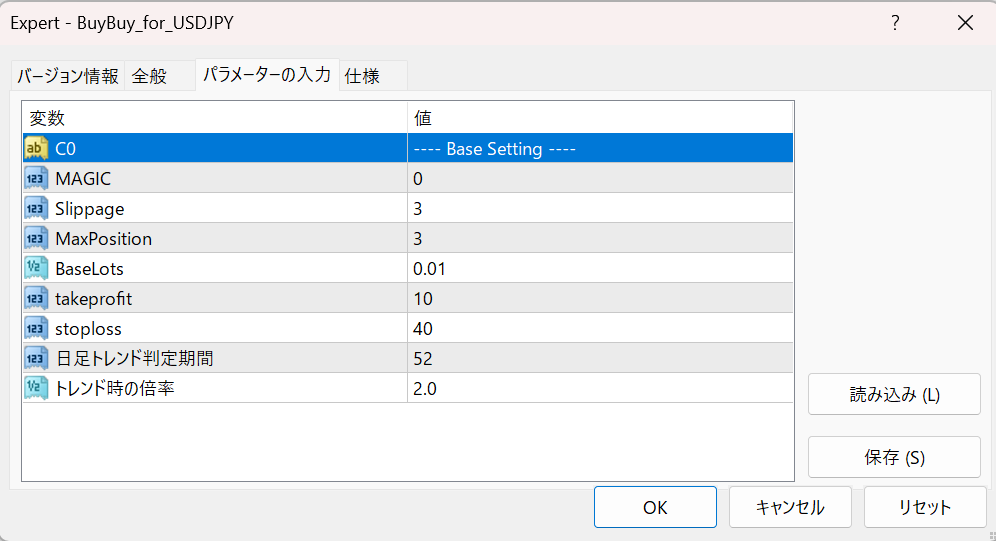
Task: Click the integer icon next to Slippage
Action: [36, 208]
